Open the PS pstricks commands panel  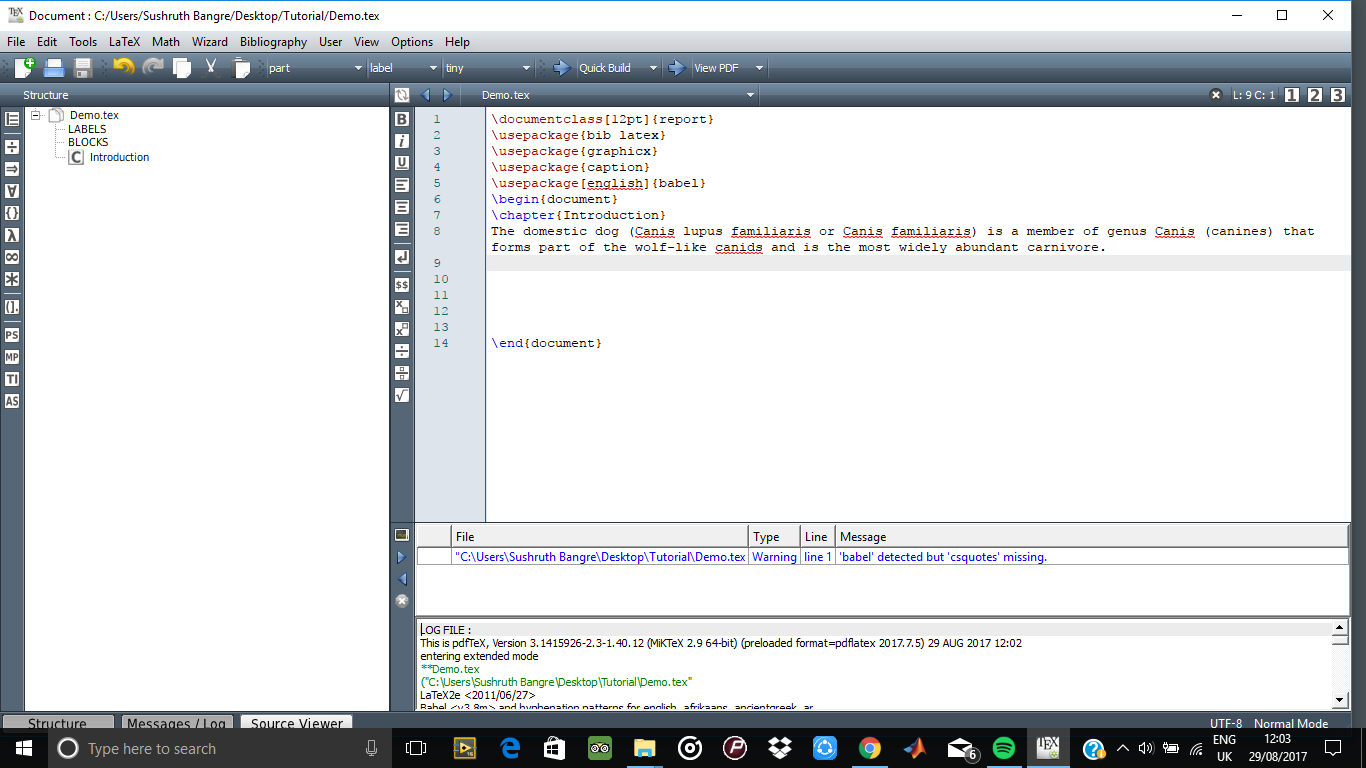[x=12, y=335]
